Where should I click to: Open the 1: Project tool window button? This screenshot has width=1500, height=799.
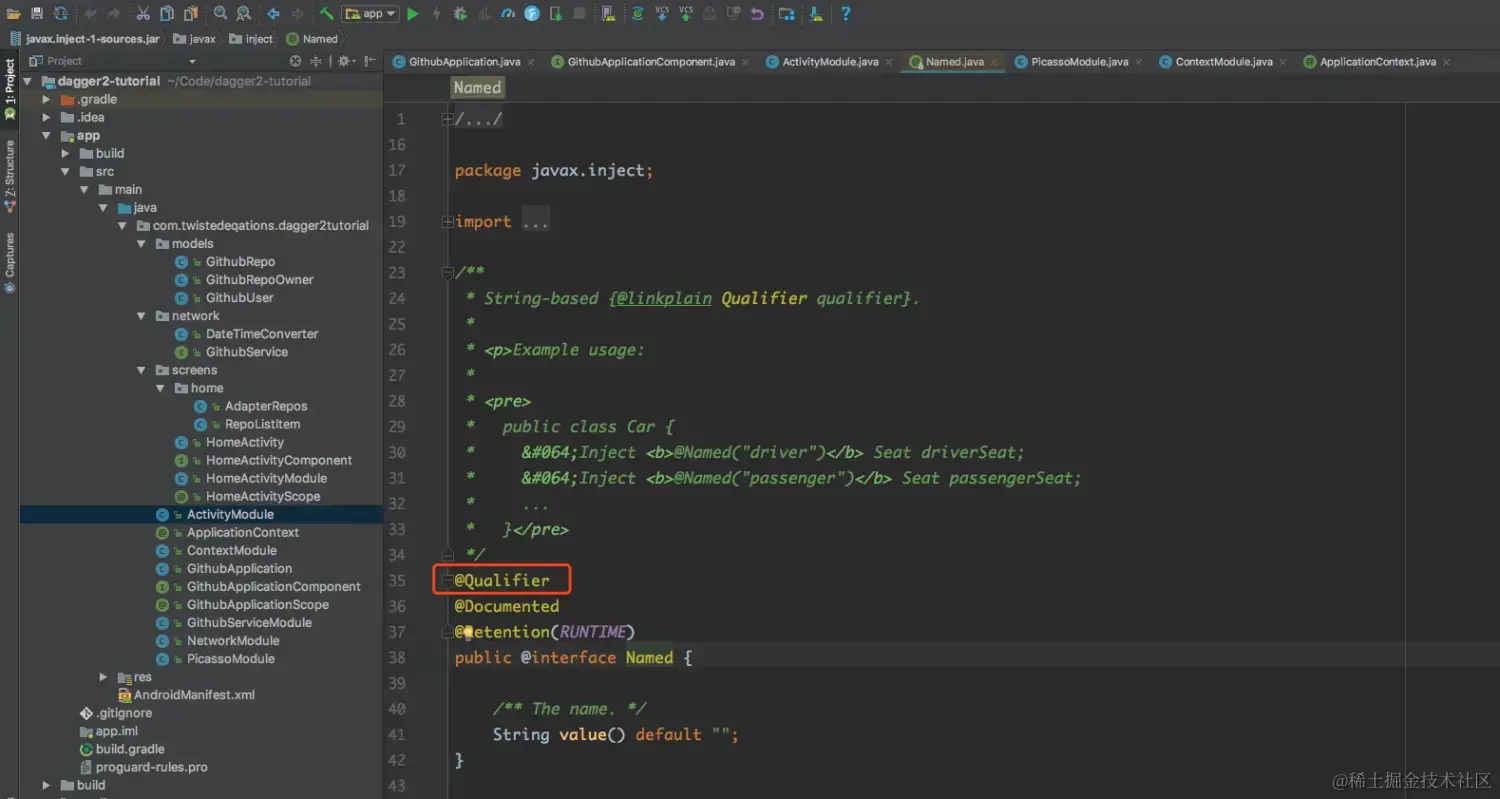coord(10,90)
